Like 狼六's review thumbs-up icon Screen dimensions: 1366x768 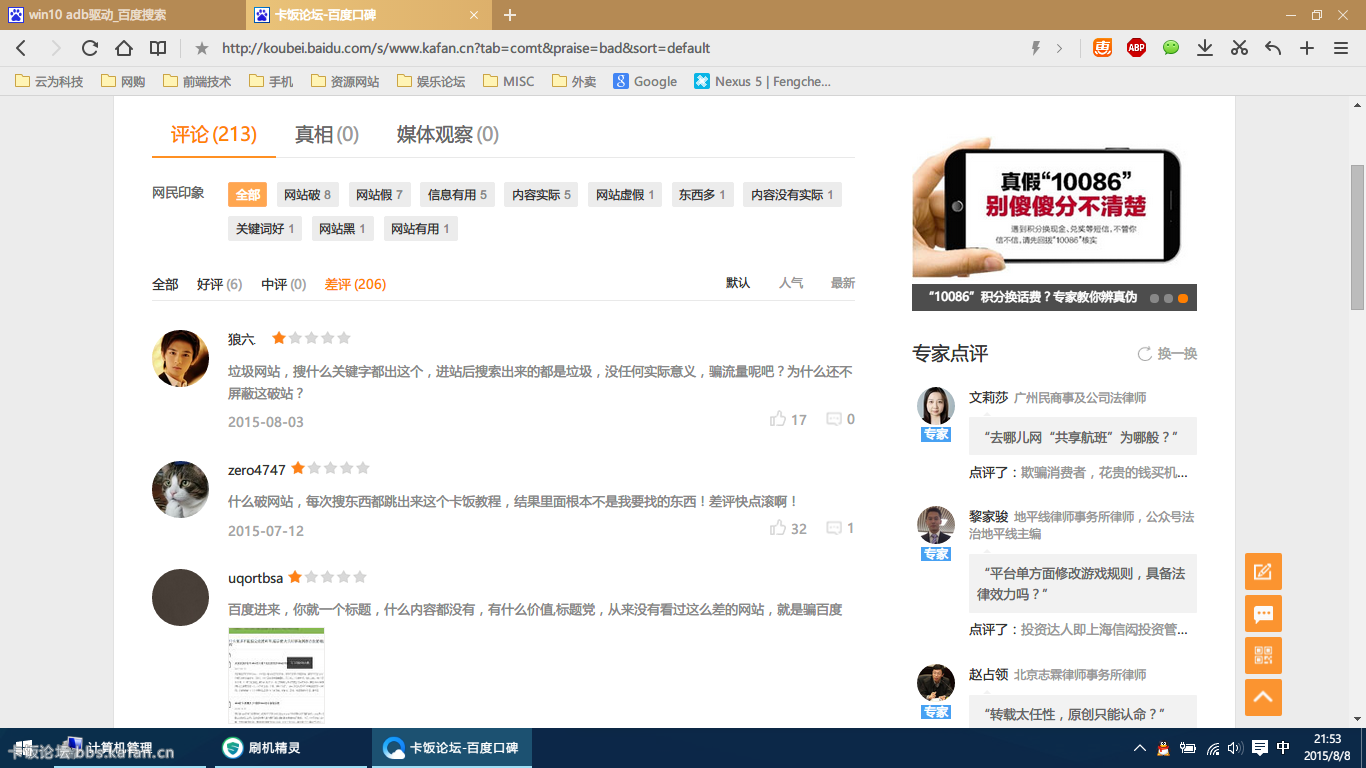click(778, 419)
